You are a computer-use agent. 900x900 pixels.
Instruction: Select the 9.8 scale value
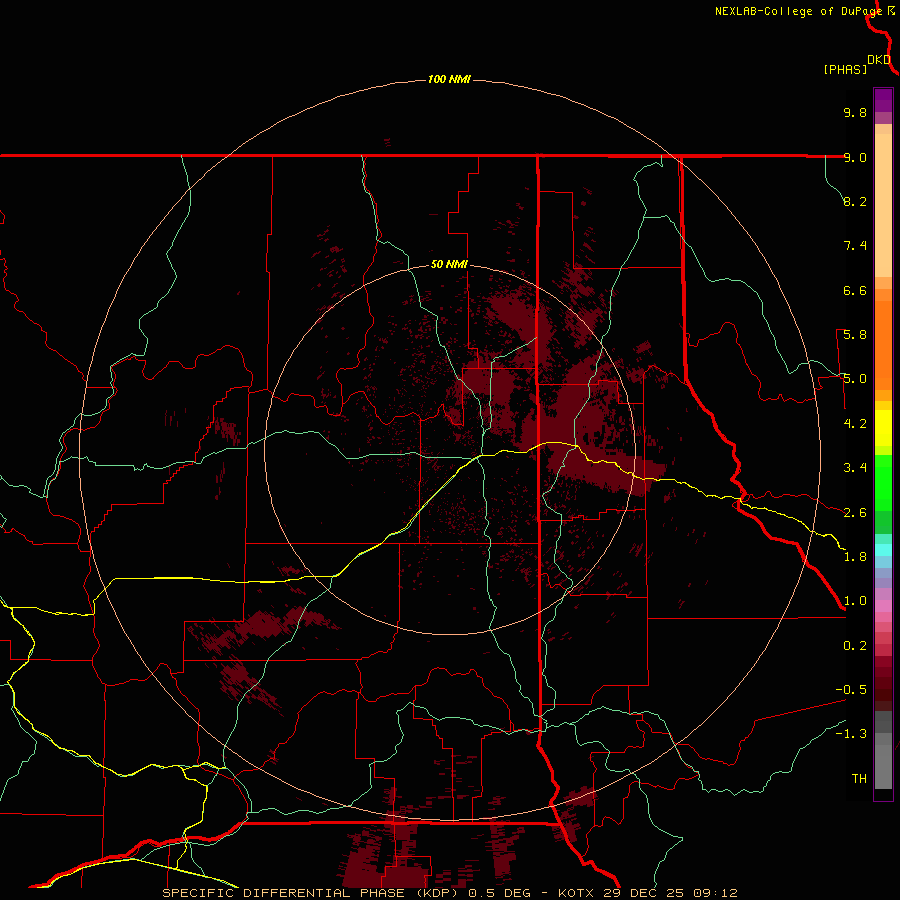coord(855,112)
